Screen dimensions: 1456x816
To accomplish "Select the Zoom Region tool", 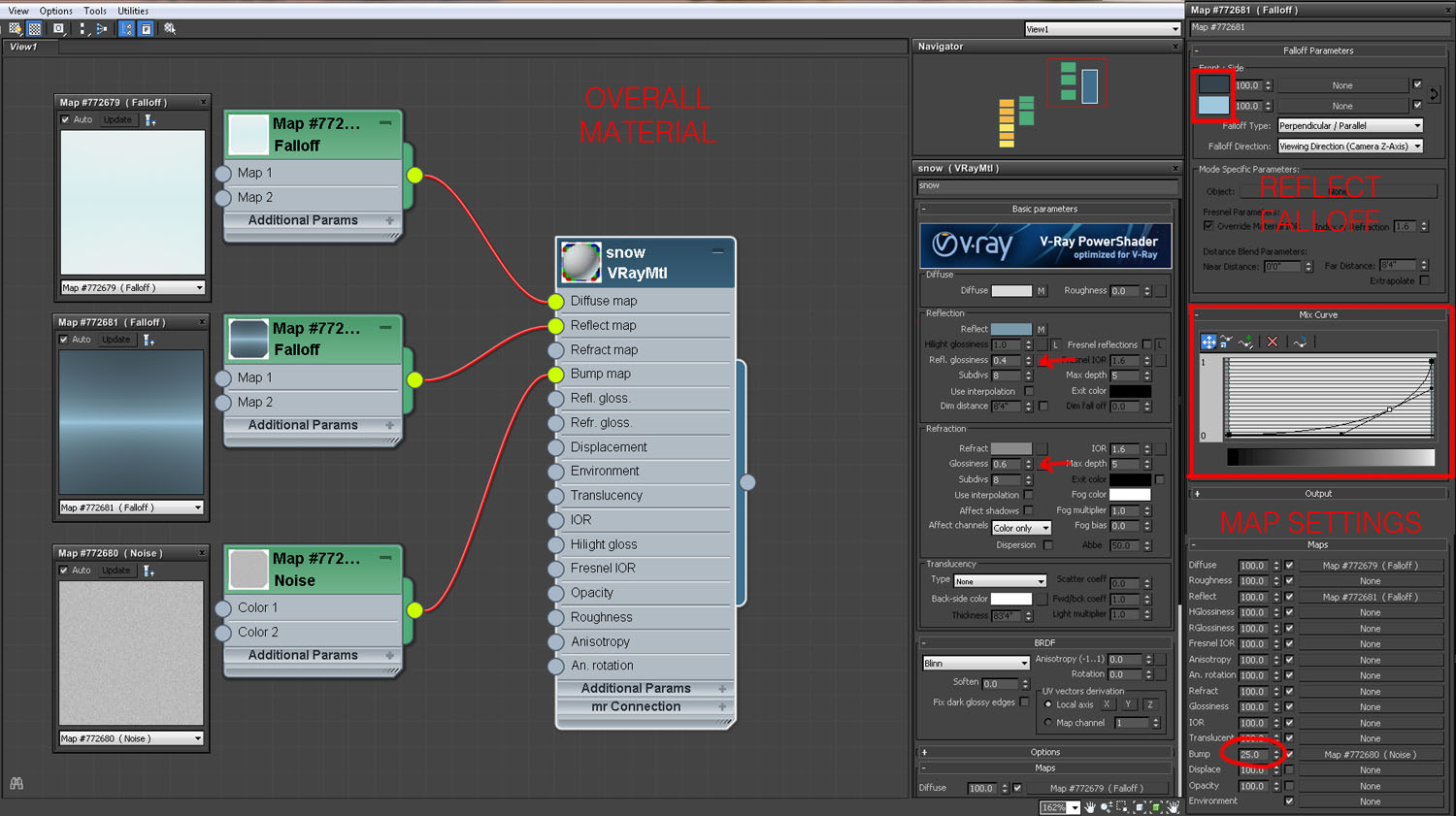I will point(1123,807).
